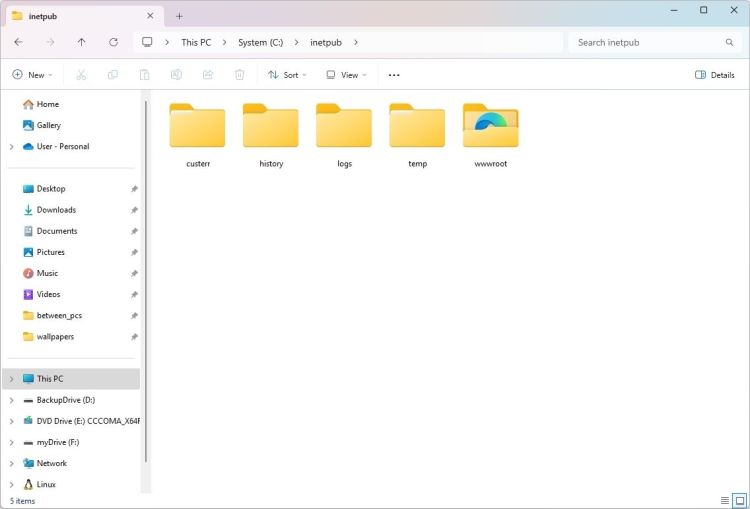Switch to large icons view in status bar
The height and width of the screenshot is (509, 750).
[739, 500]
